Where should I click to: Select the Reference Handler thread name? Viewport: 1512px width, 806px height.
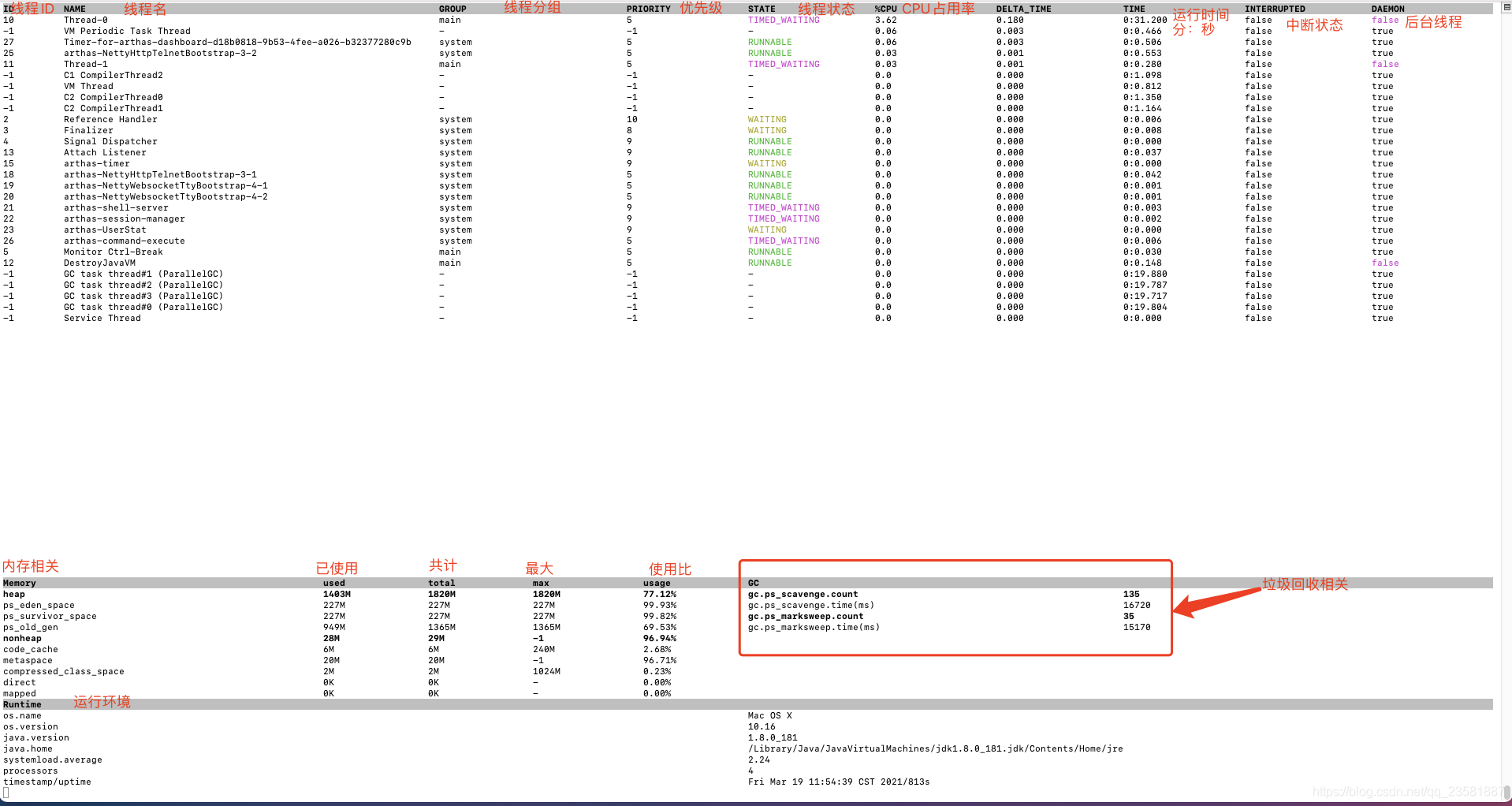(110, 120)
